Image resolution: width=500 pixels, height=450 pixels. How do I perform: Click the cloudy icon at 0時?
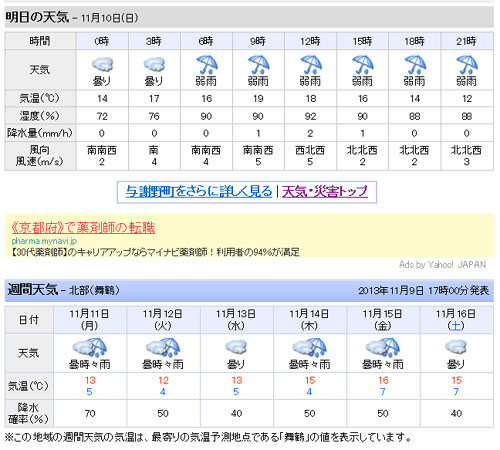102,64
